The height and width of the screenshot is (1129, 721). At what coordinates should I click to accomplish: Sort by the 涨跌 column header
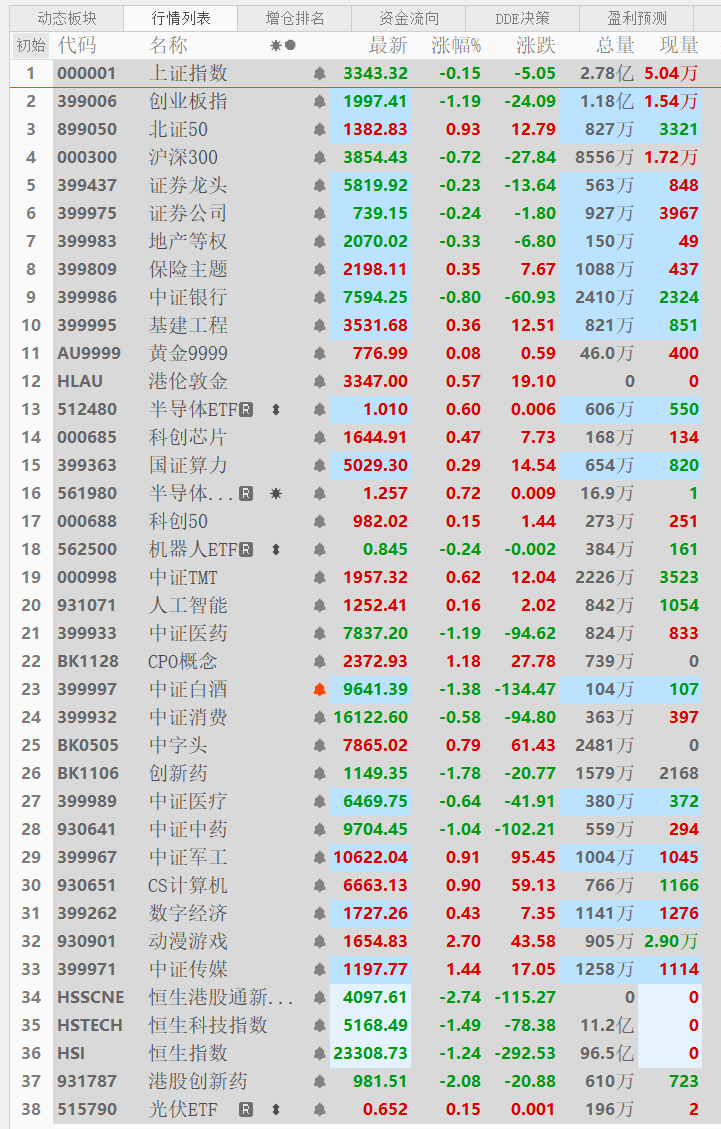[x=536, y=46]
